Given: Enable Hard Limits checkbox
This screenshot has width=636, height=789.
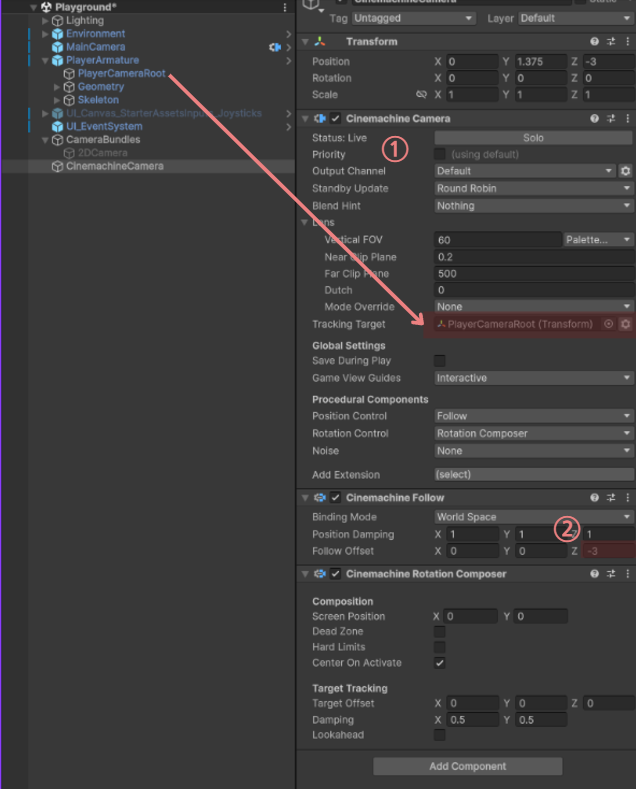Looking at the screenshot, I should 440,647.
